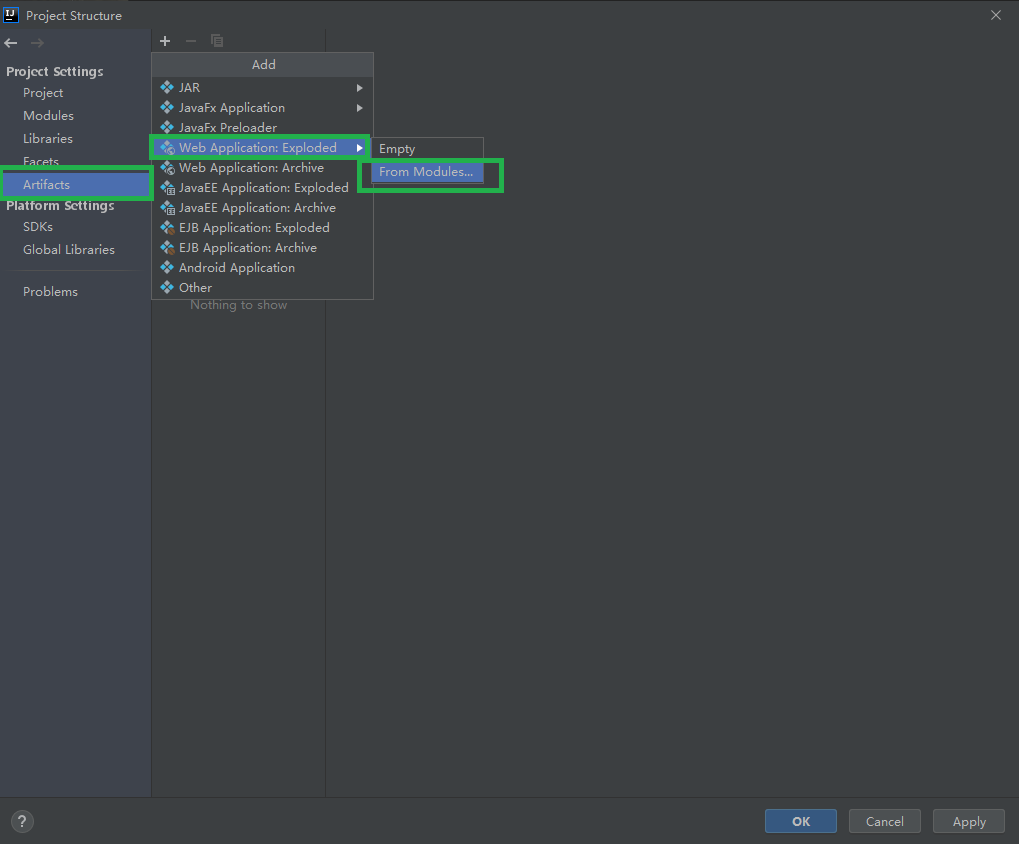Close the Project Structure dialog
This screenshot has height=844, width=1019.
pyautogui.click(x=996, y=15)
